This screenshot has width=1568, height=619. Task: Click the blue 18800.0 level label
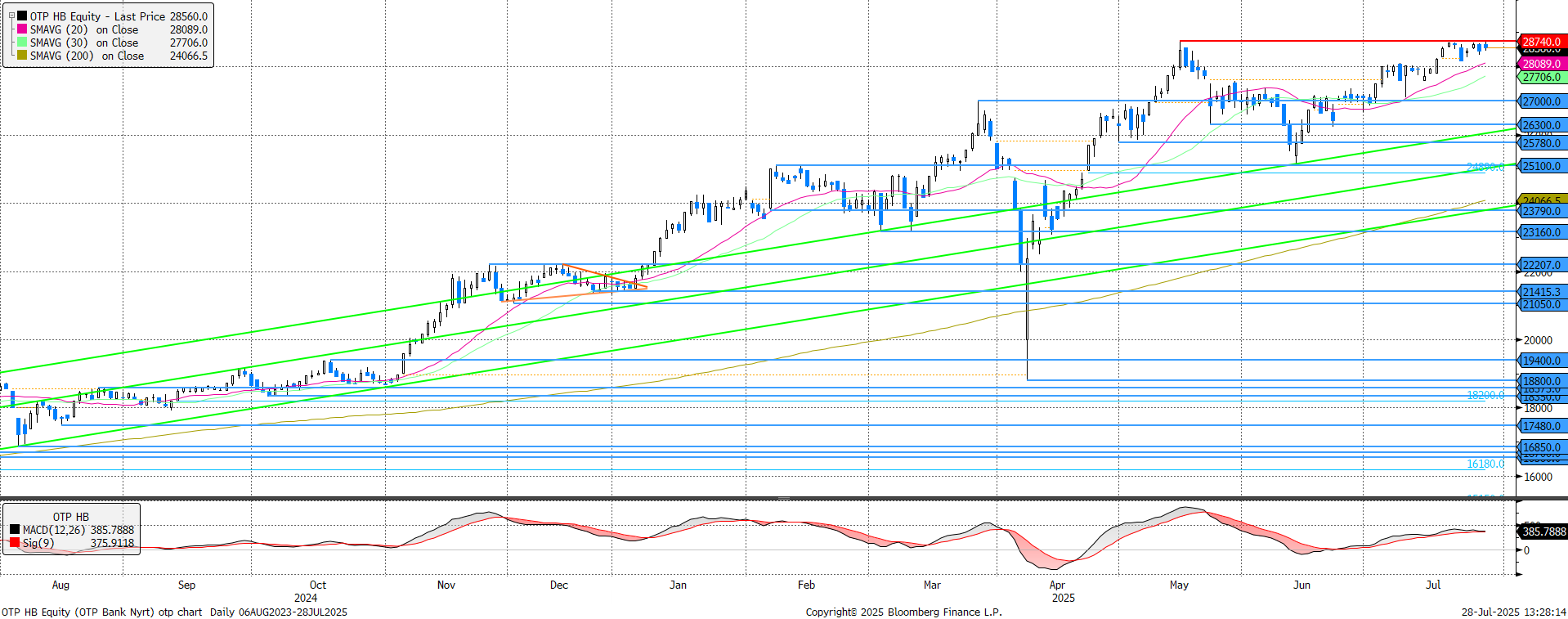click(x=1543, y=380)
